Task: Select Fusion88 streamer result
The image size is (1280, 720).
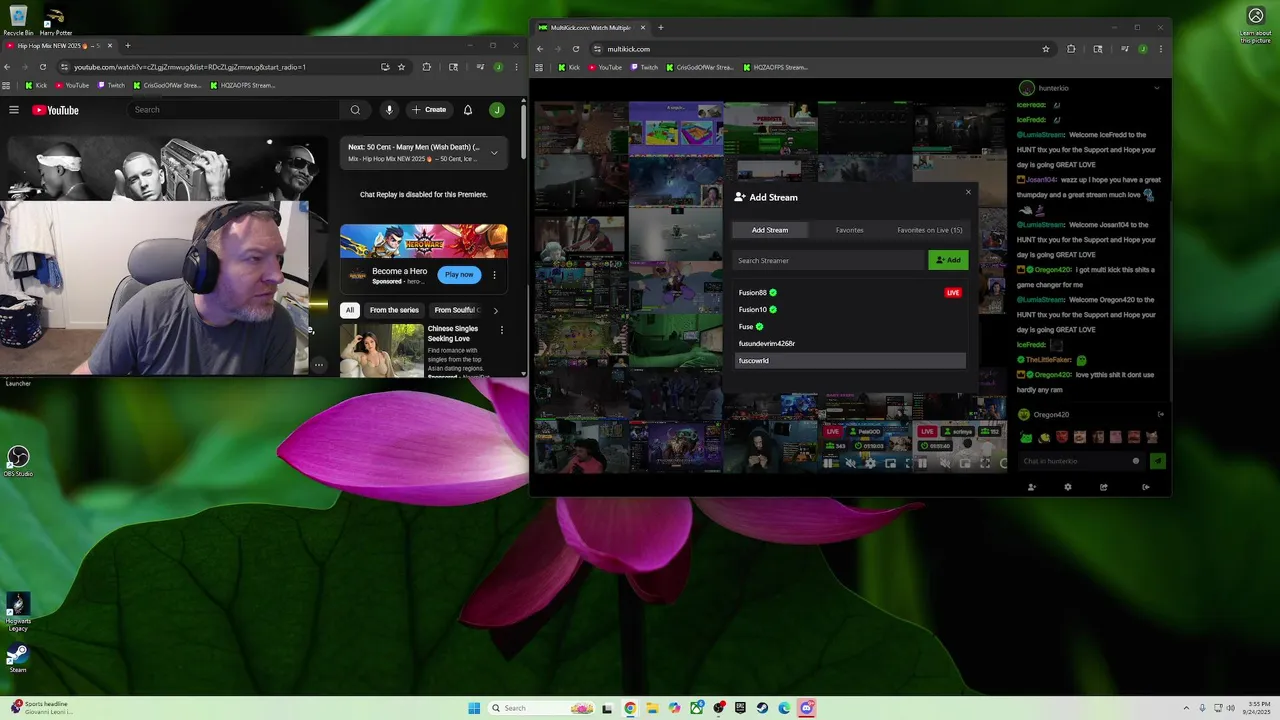Action: coord(850,293)
